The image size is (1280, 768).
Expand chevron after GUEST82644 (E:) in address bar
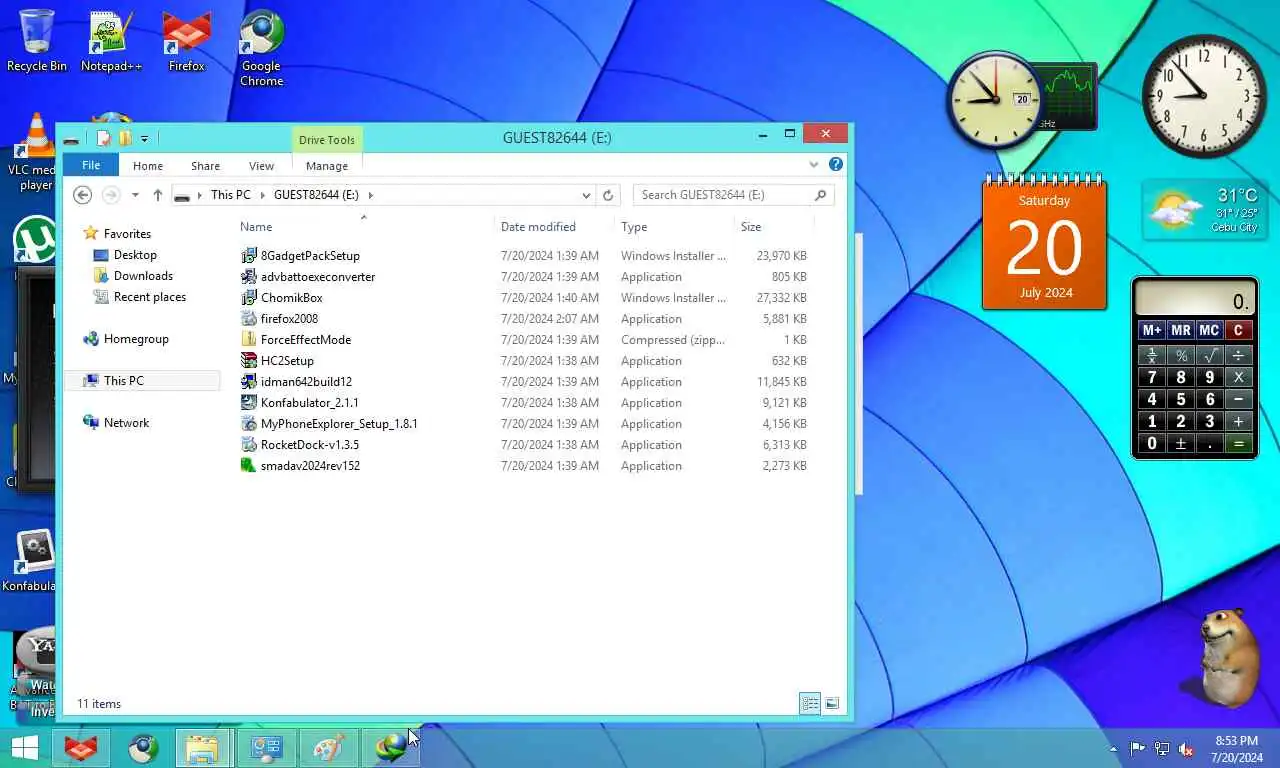[370, 195]
